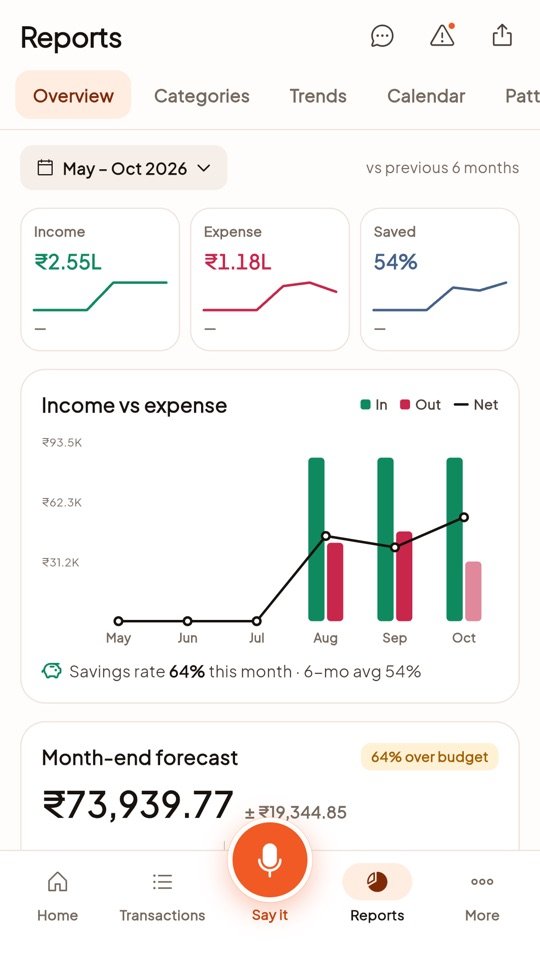Toggle the green In legend series
The image size is (540, 960).
(373, 405)
